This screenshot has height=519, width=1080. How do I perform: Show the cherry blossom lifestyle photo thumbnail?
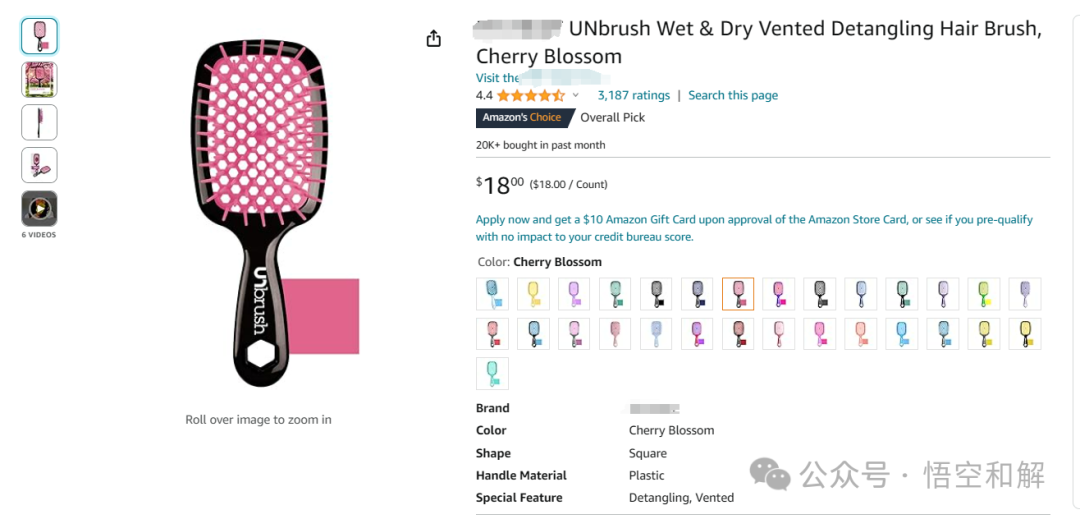[39, 79]
